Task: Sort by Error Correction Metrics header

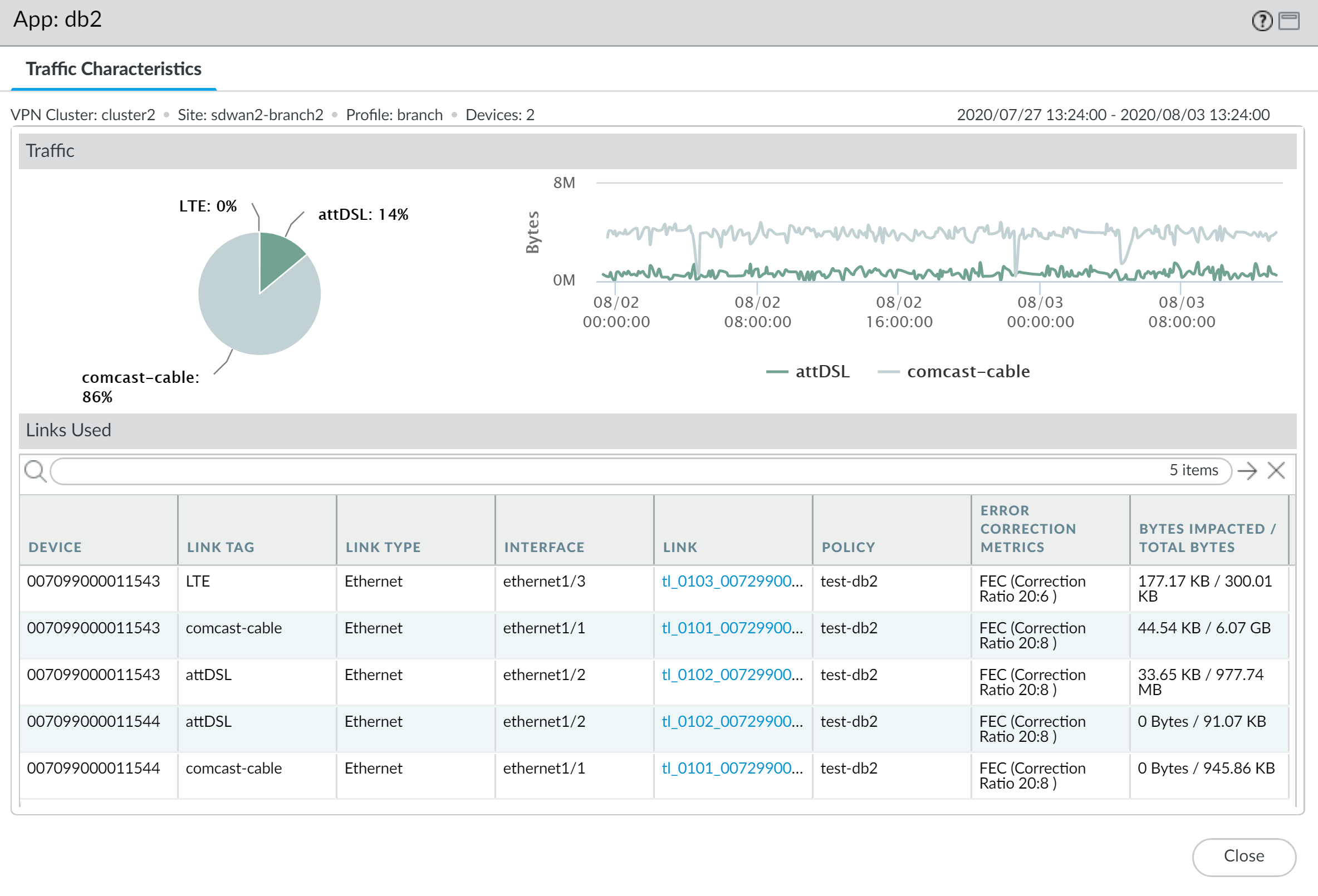Action: [1028, 529]
